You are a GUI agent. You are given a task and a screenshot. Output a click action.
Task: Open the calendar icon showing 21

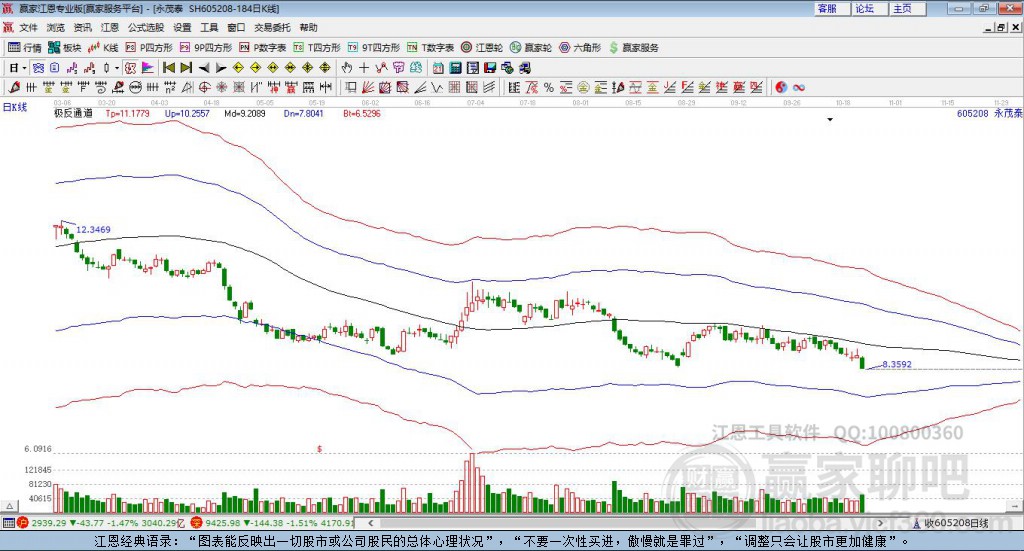[x=438, y=67]
